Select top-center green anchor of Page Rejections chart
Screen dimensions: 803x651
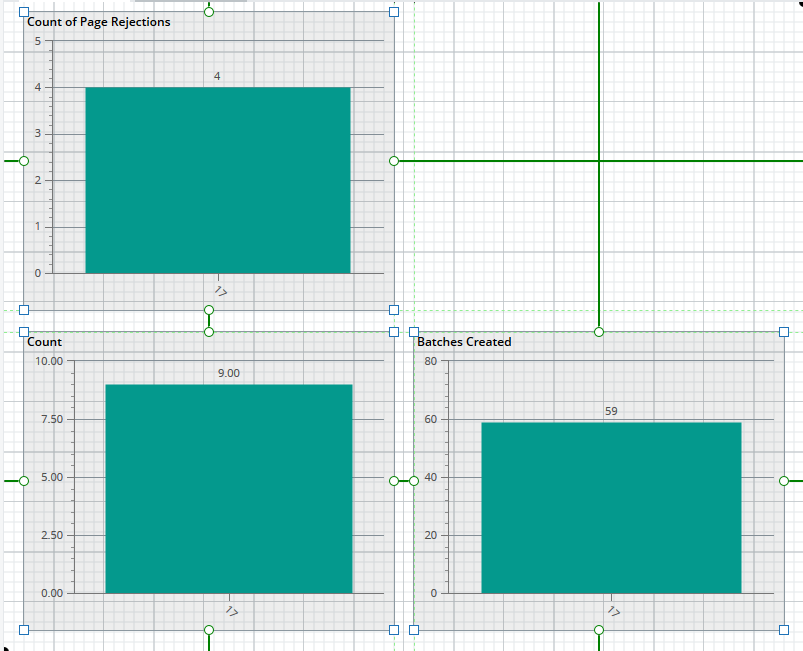(209, 12)
